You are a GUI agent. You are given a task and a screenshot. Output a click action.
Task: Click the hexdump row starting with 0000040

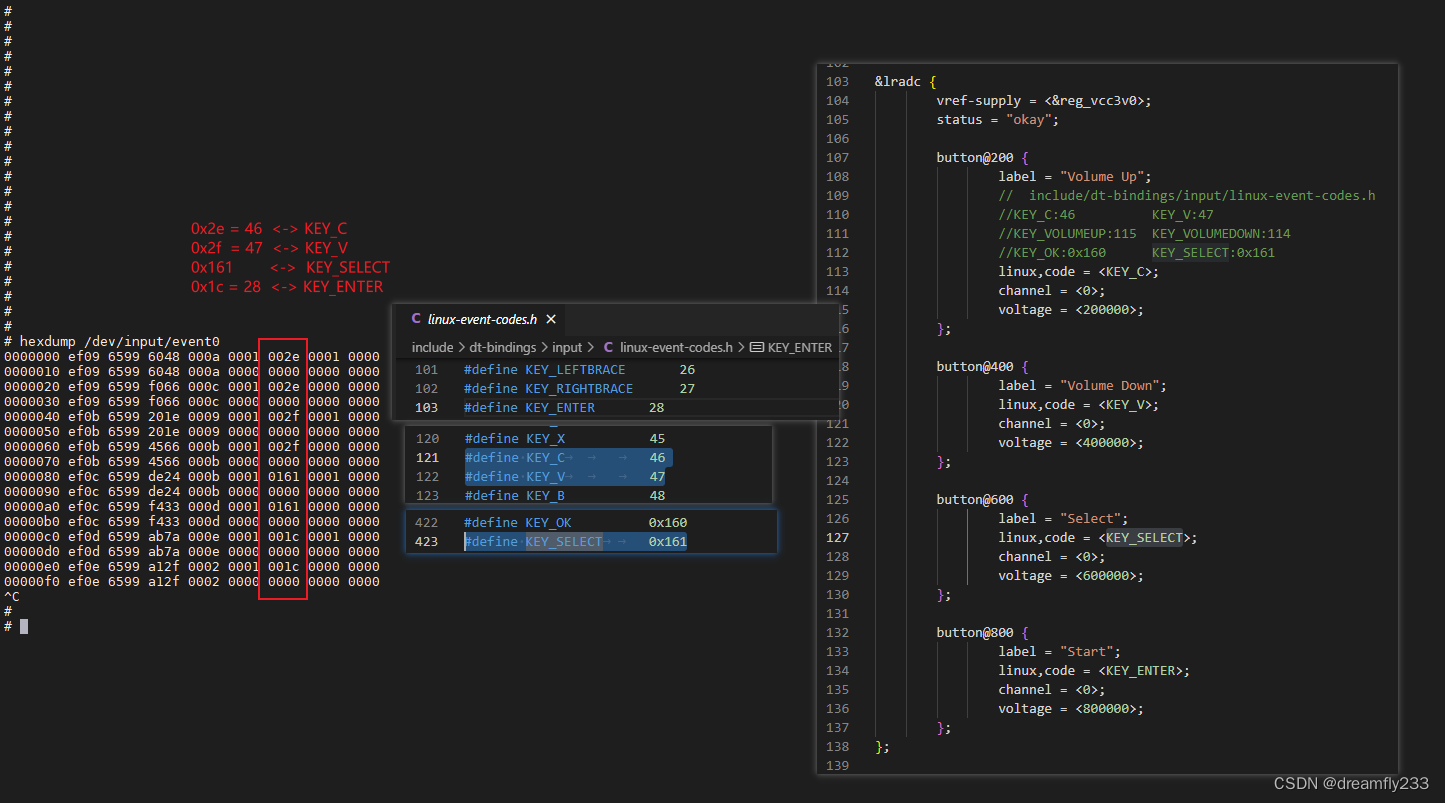[x=192, y=416]
